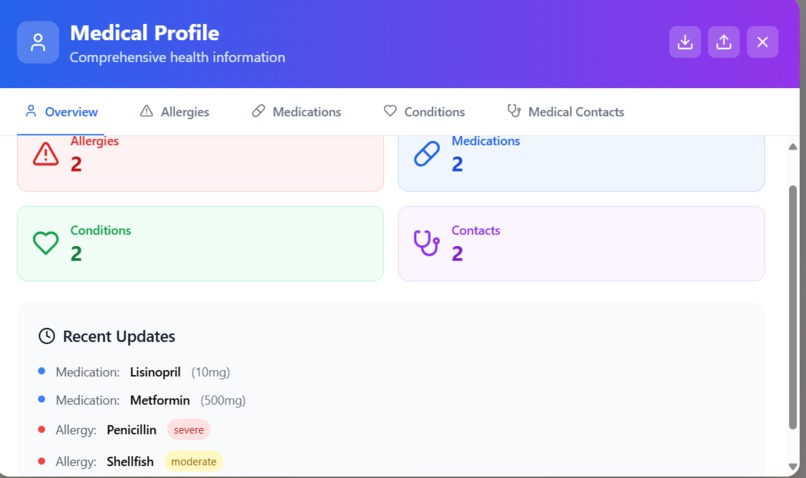Click the 'Medical Profile' title
This screenshot has height=478, width=806.
144,33
